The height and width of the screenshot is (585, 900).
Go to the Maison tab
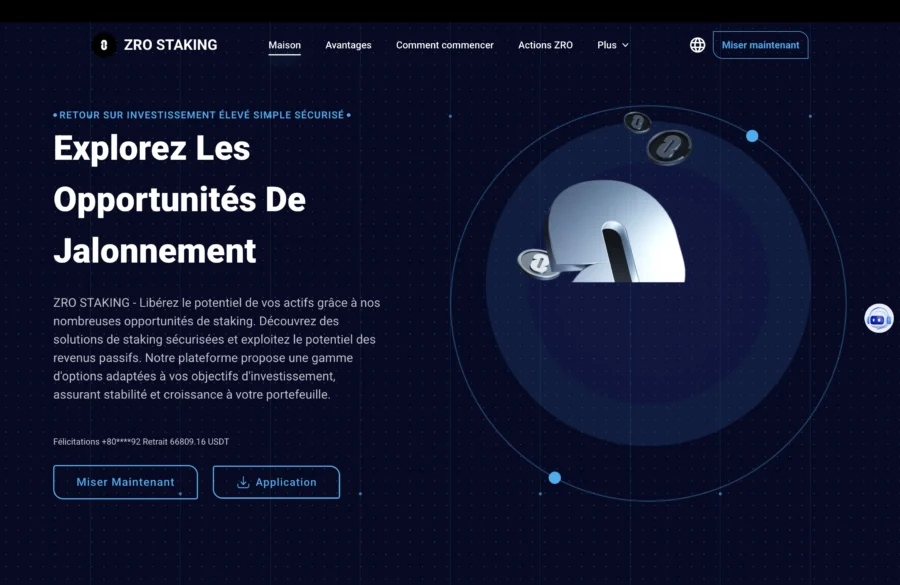(285, 45)
